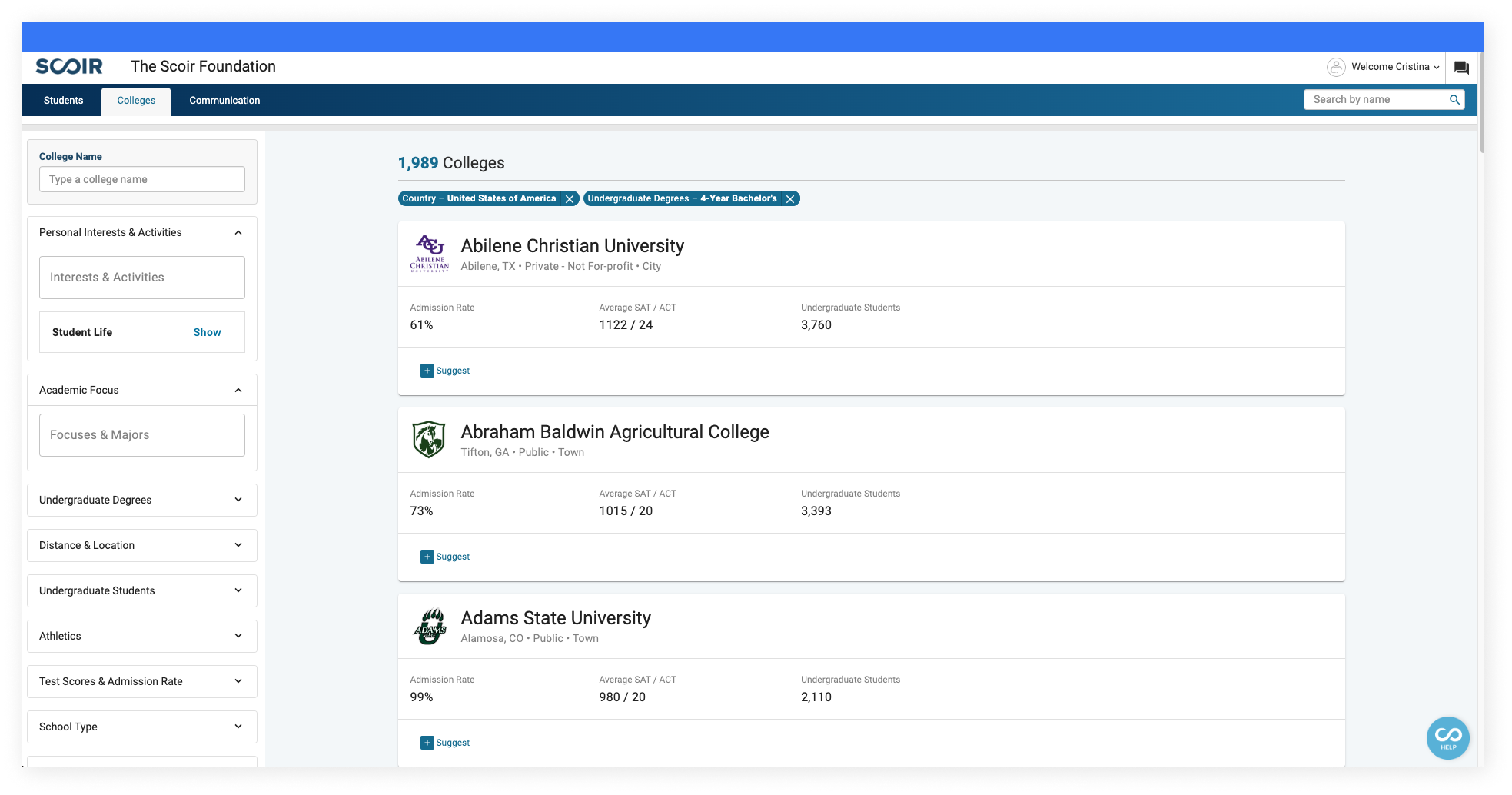Viewport: 1512px width, 795px height.
Task: Expand Test Scores & Admission Rate filter
Action: pos(142,681)
